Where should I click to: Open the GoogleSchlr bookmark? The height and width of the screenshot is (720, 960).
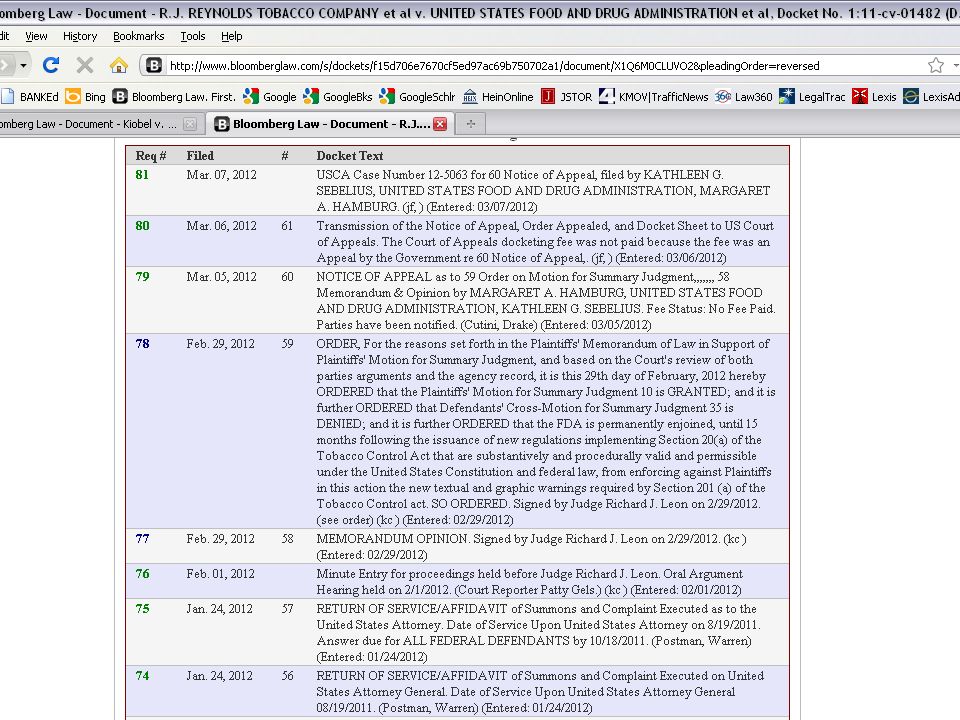coord(417,97)
